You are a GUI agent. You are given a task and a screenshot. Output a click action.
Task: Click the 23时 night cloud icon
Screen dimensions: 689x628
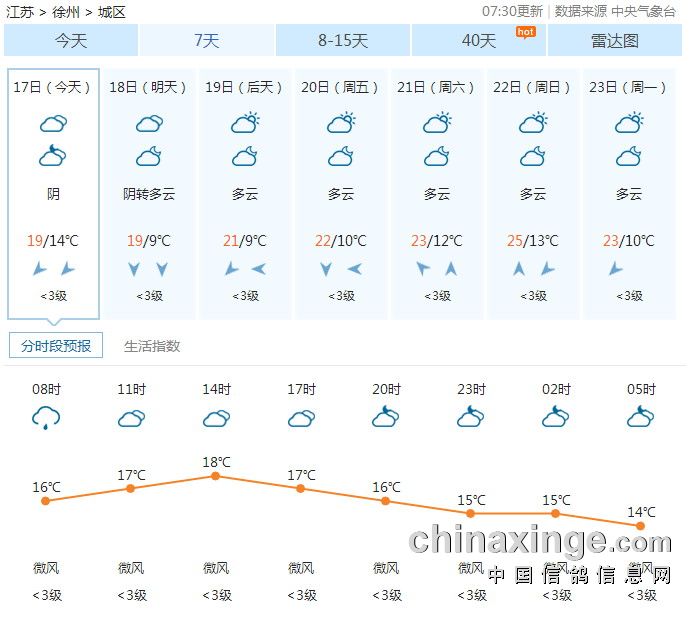tap(471, 416)
